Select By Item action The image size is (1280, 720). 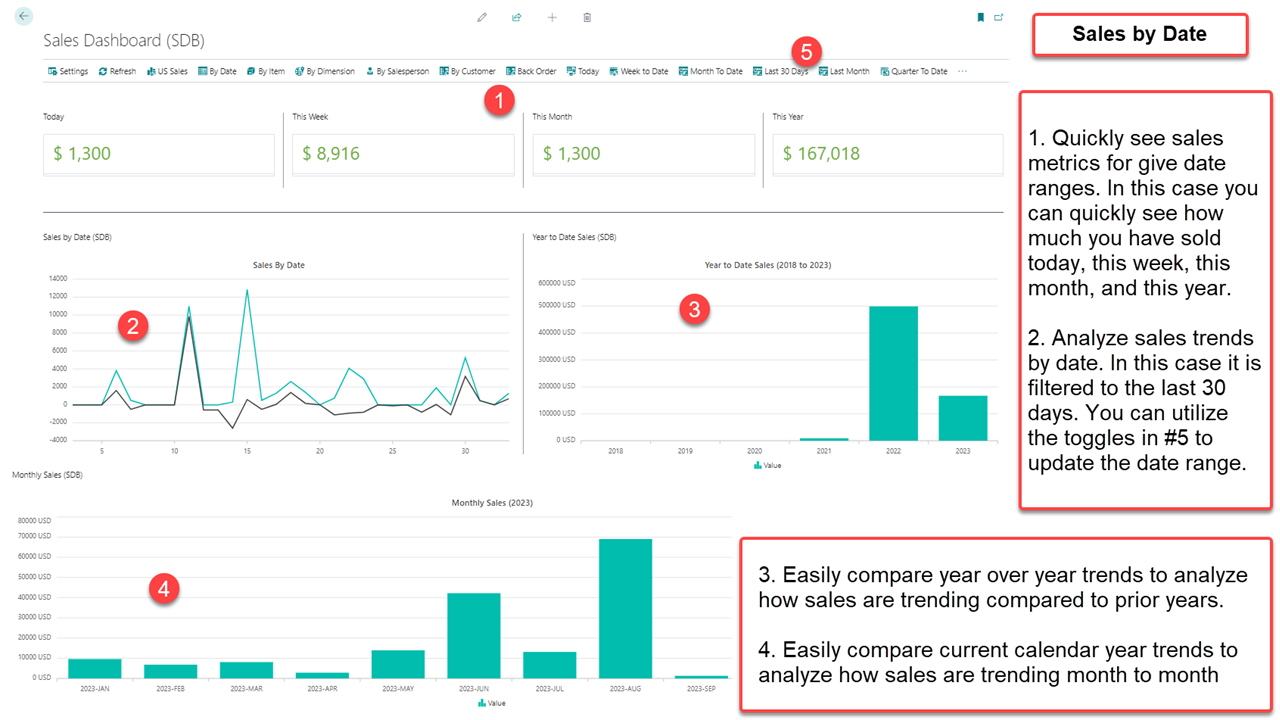coord(266,71)
